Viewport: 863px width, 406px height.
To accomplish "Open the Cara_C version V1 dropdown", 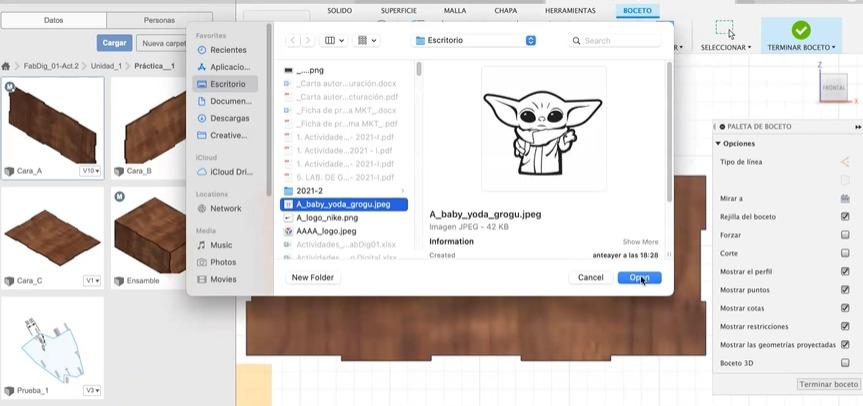I will click(92, 281).
